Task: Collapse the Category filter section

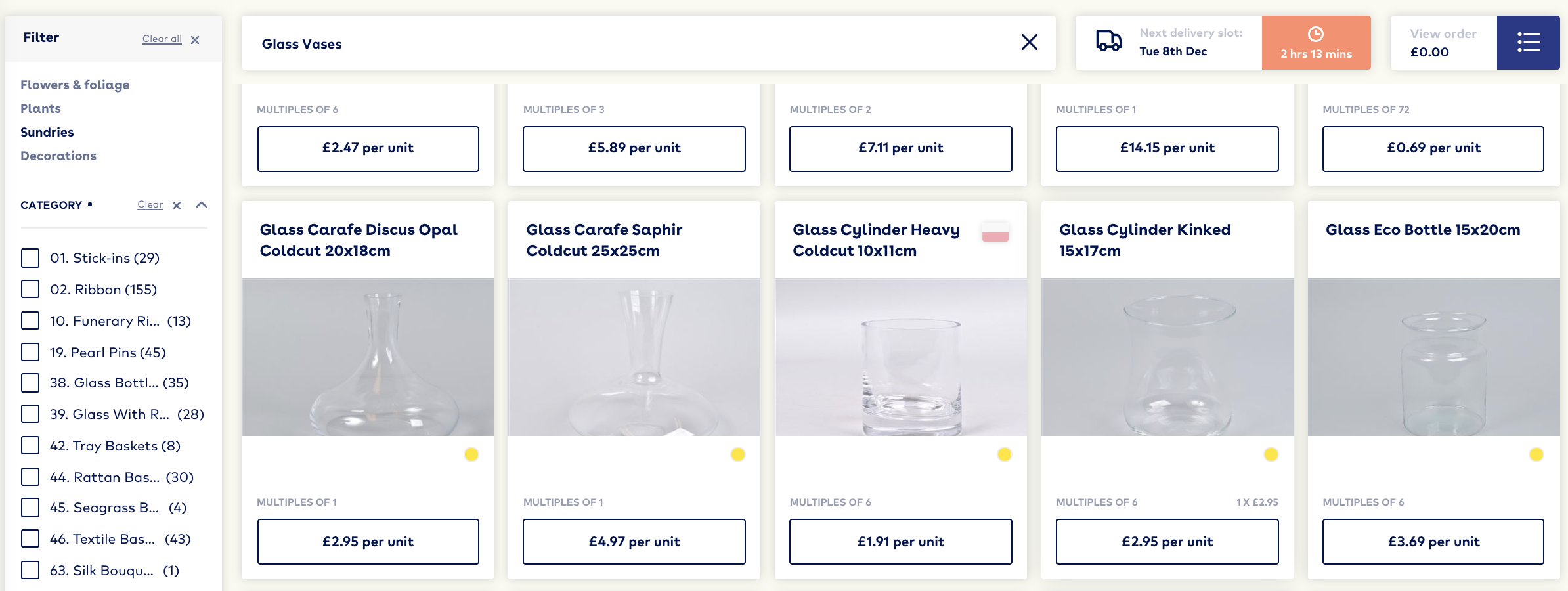Action: point(202,205)
